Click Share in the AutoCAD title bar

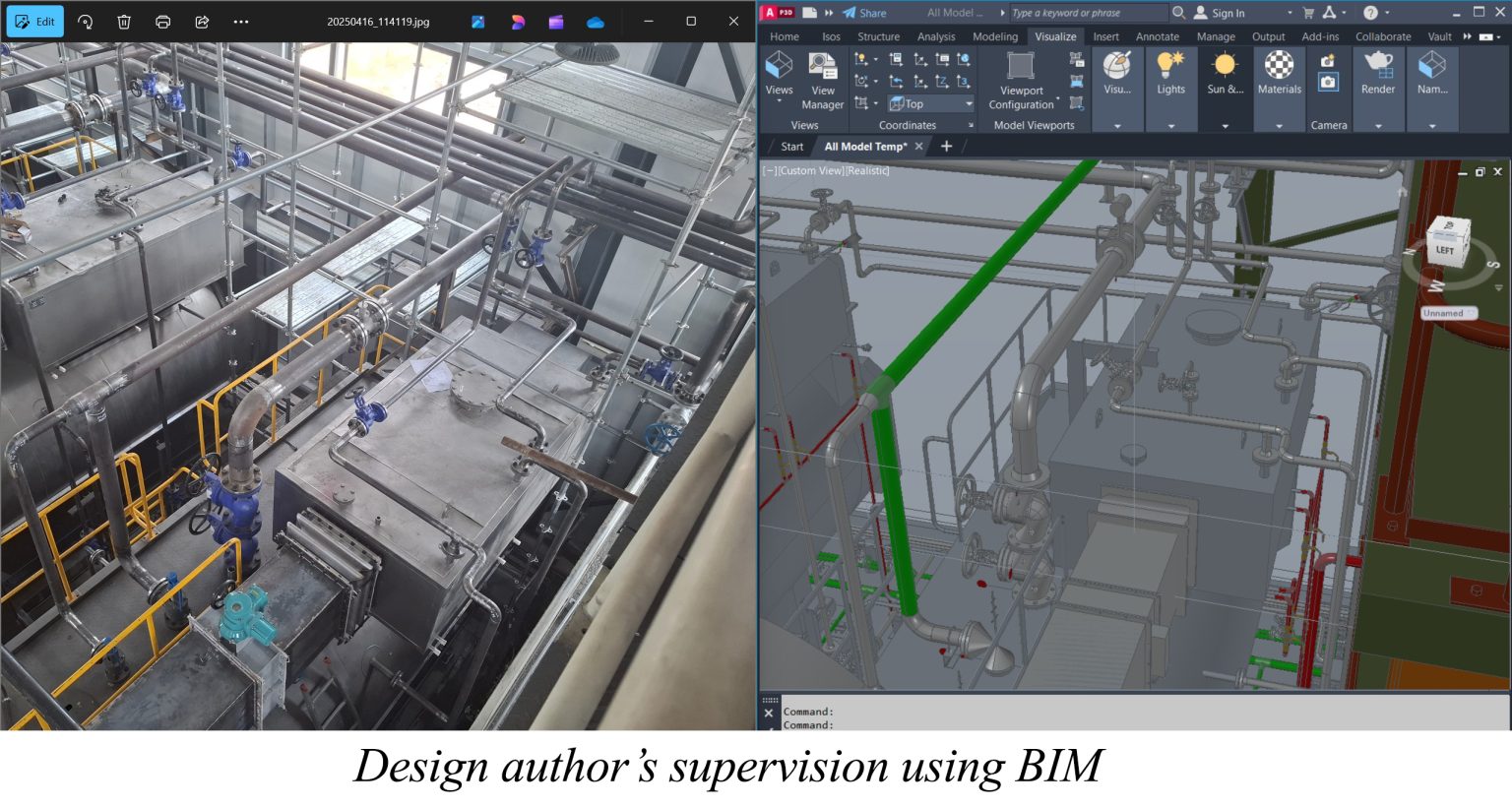(x=864, y=13)
